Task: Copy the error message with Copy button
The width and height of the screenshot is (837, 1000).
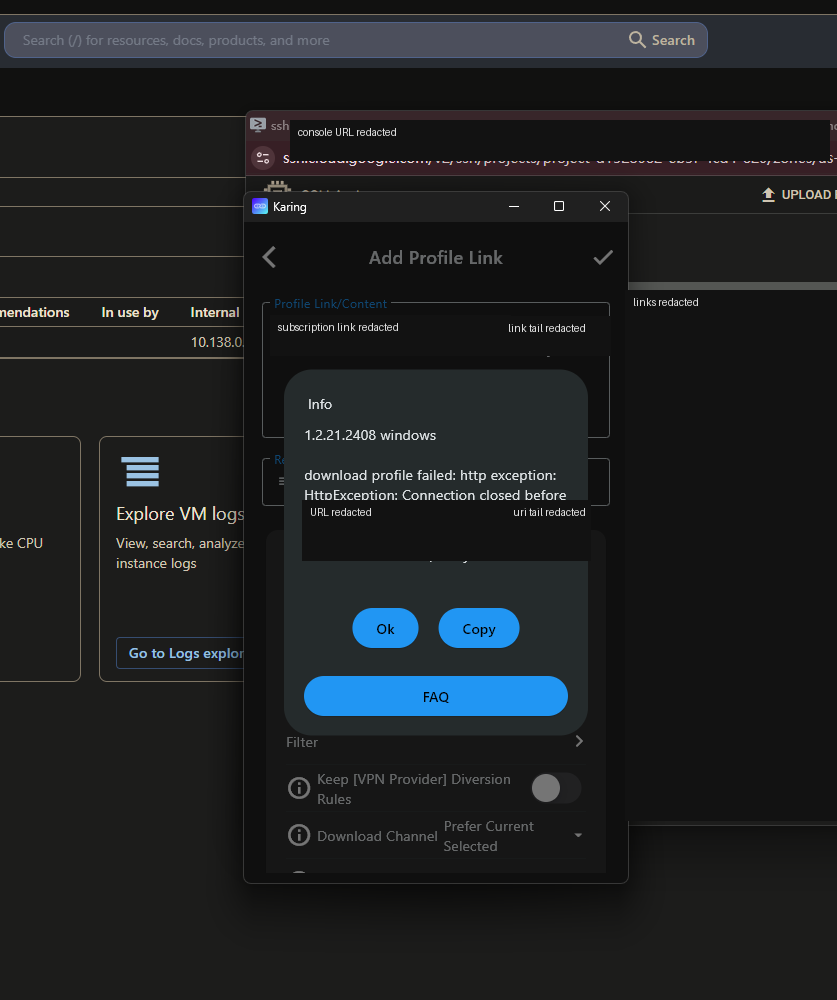Action: coord(478,628)
